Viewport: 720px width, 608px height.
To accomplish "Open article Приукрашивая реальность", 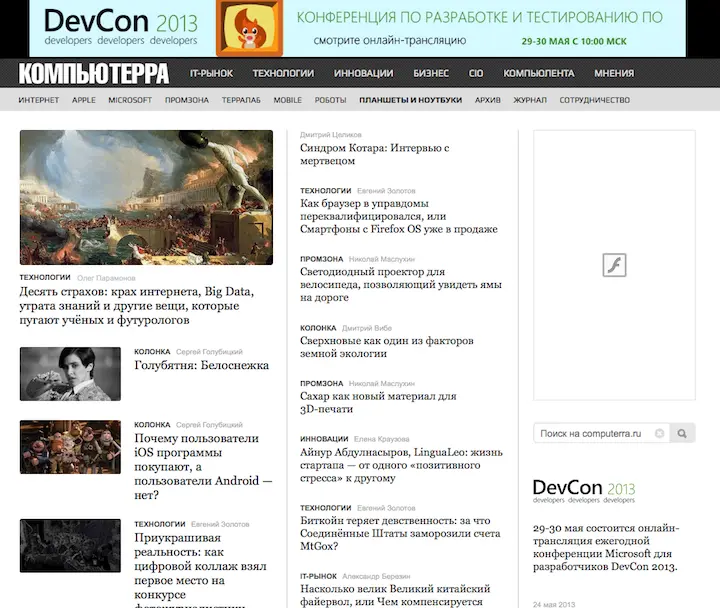I will pyautogui.click(x=201, y=569).
